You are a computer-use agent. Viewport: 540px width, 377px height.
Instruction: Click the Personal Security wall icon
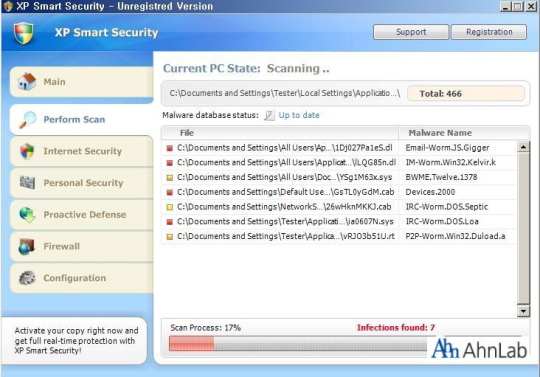(27, 182)
